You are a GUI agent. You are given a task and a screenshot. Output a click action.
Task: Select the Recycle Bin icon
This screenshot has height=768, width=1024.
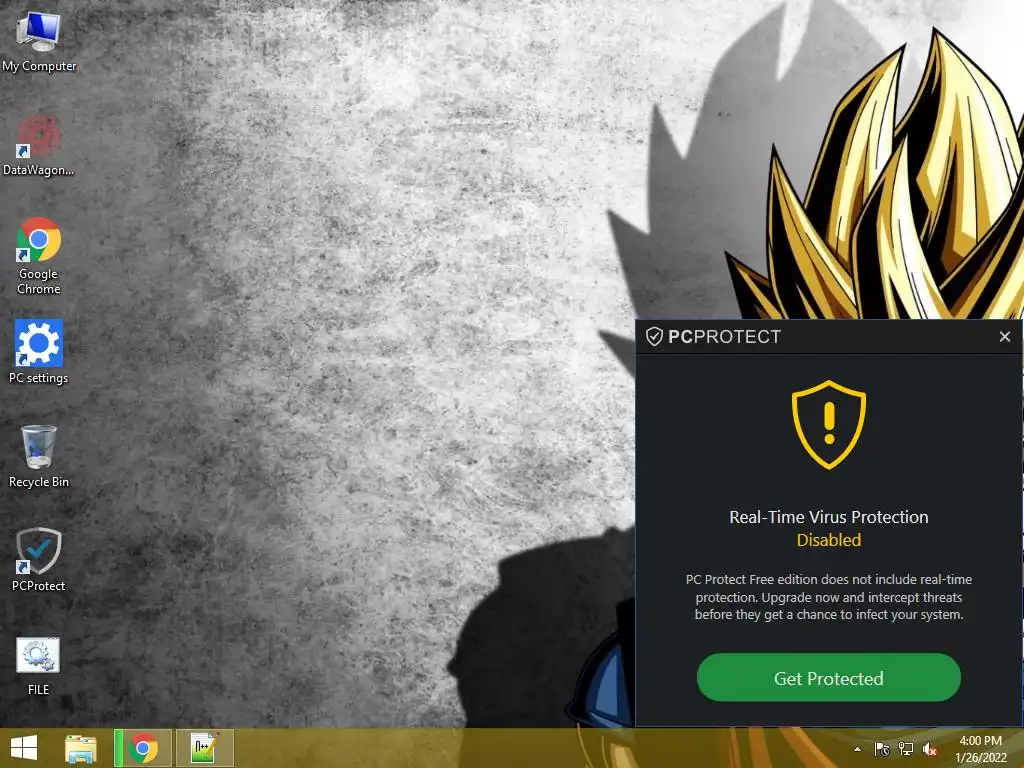39,456
